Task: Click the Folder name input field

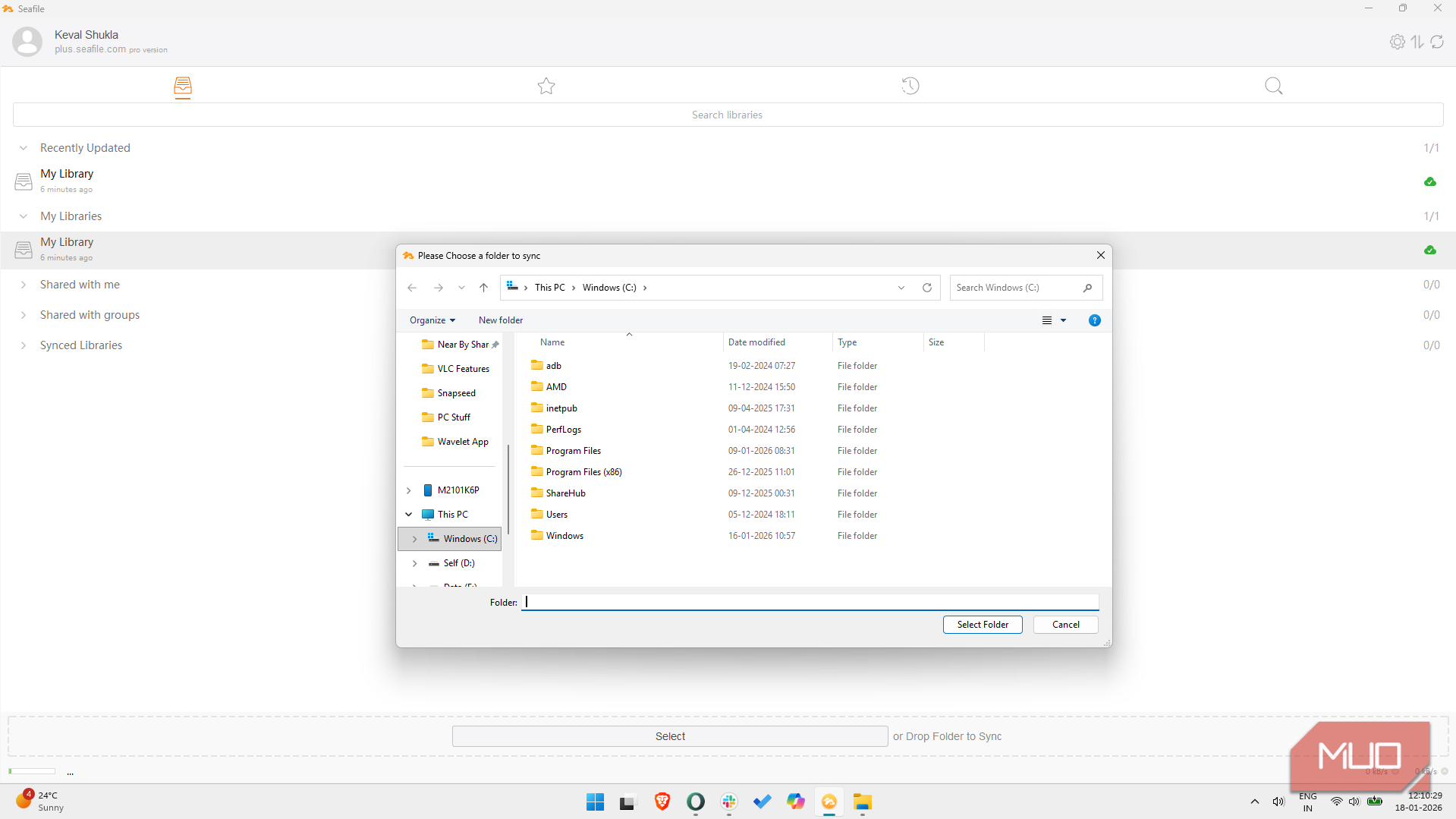Action: tap(810, 602)
